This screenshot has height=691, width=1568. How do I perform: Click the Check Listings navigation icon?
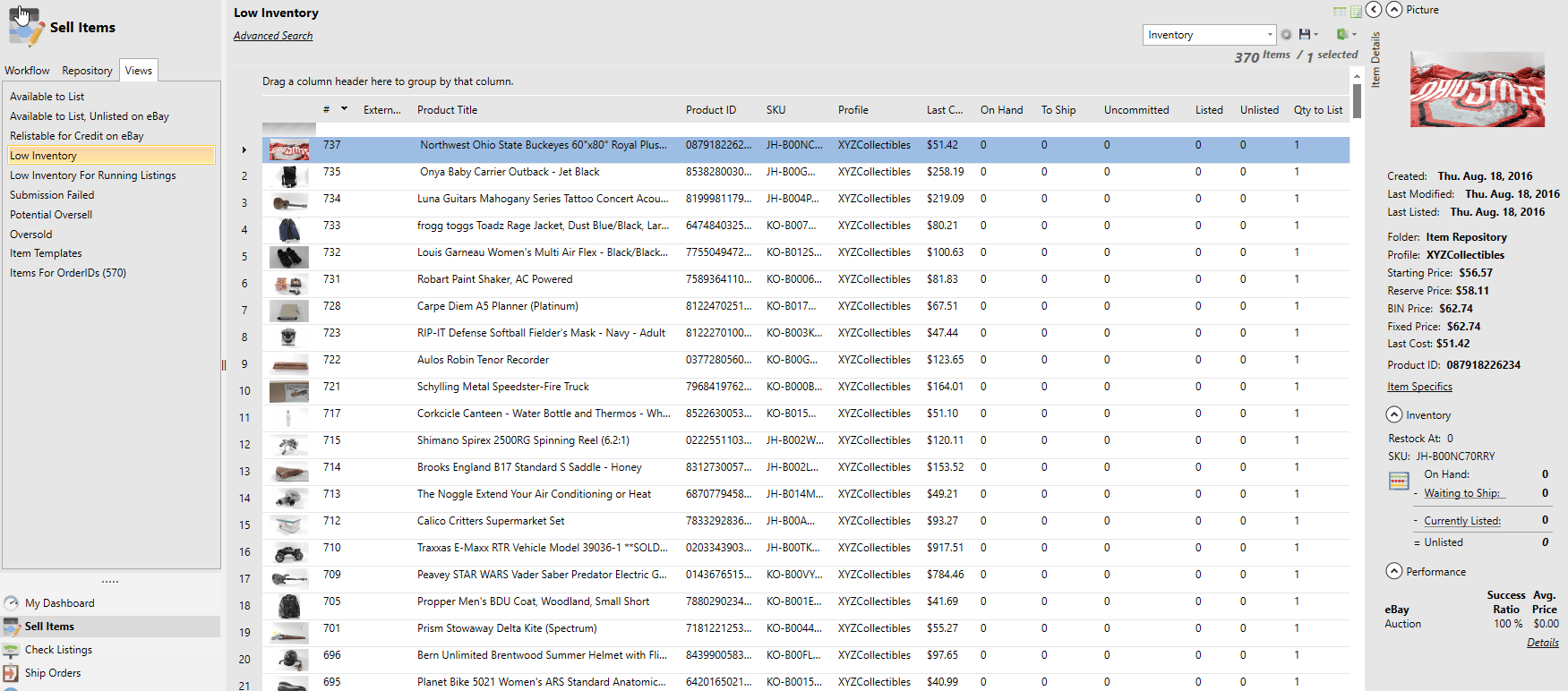point(12,650)
